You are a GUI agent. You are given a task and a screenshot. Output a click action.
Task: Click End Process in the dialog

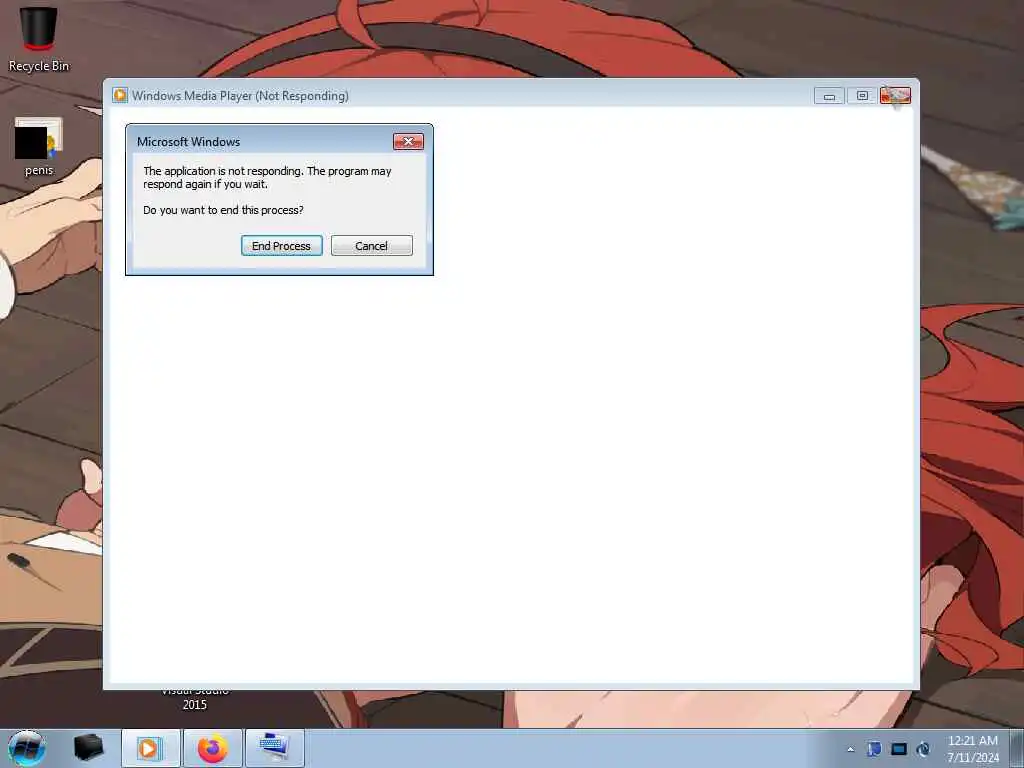(281, 246)
